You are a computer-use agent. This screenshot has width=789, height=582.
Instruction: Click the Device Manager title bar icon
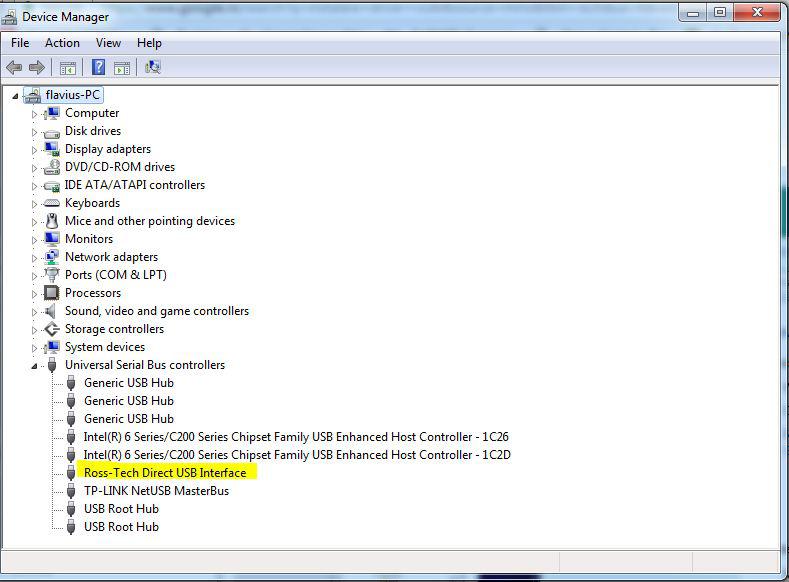click(9, 17)
